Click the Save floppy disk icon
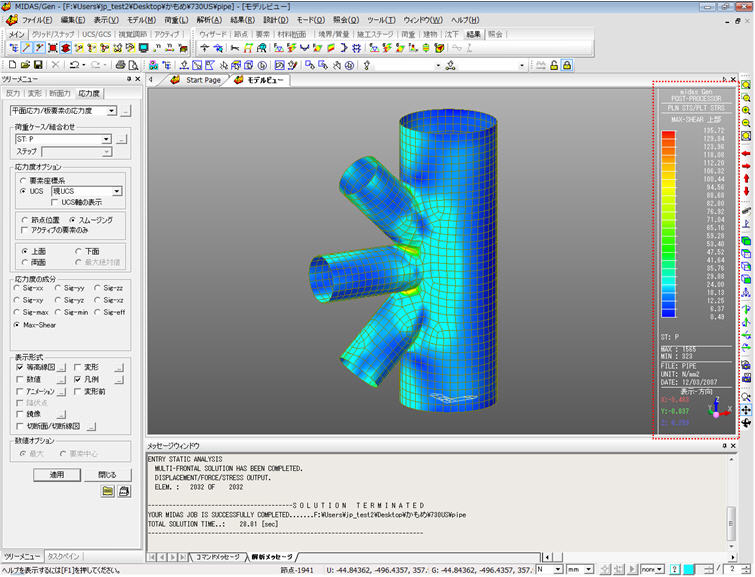This screenshot has width=755, height=577. point(38,65)
